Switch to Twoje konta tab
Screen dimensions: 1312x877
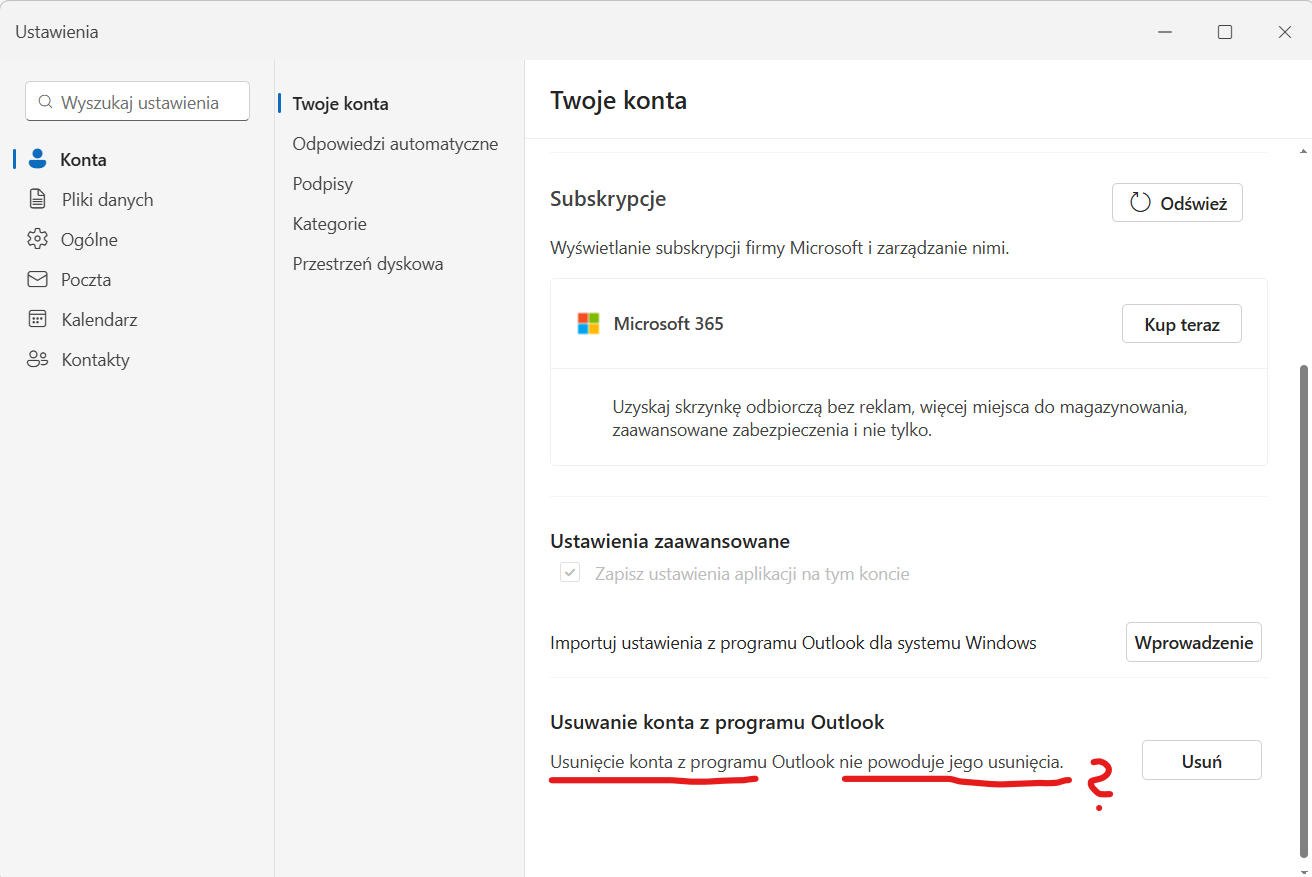[340, 104]
